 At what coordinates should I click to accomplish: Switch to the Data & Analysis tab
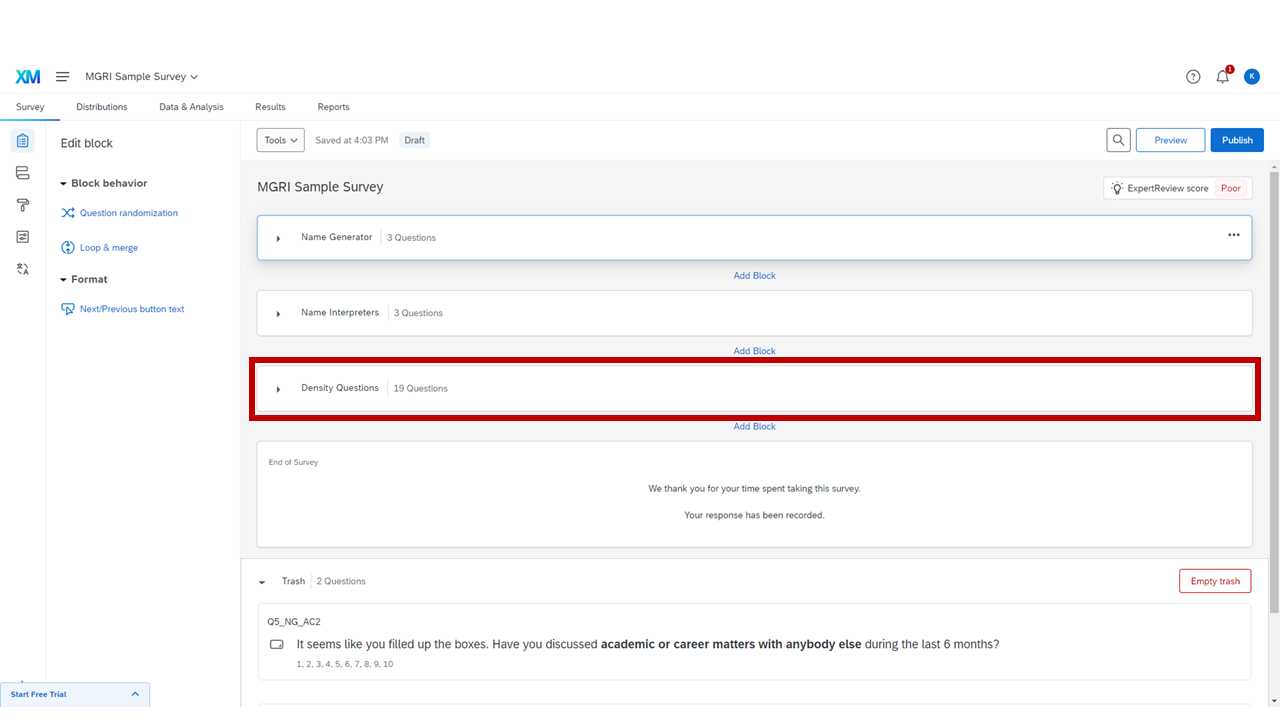pyautogui.click(x=191, y=107)
